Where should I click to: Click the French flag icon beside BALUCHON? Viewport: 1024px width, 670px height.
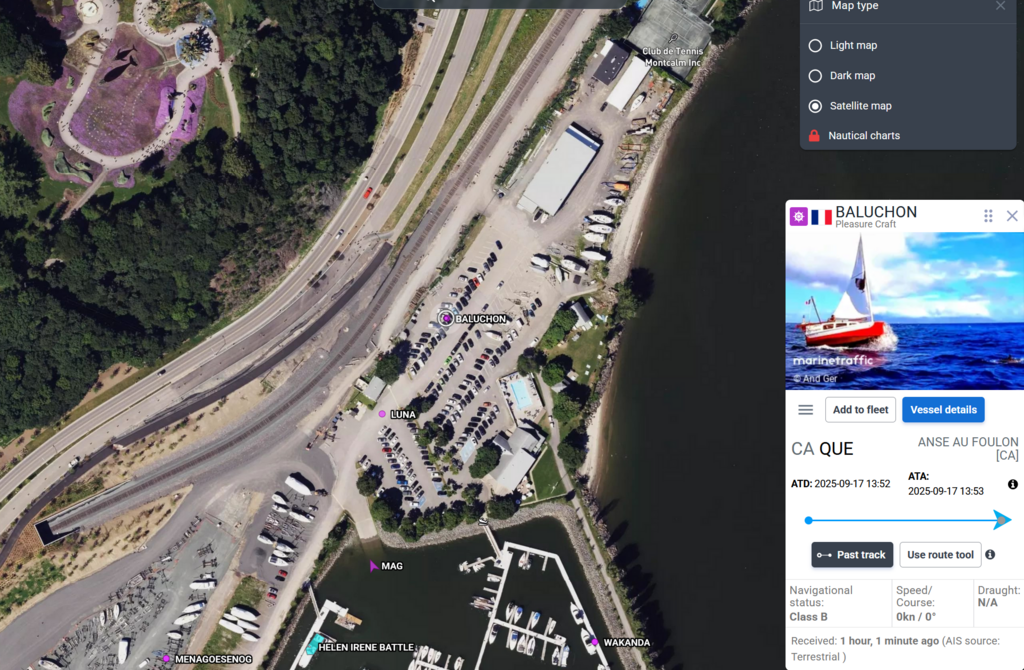click(x=822, y=217)
